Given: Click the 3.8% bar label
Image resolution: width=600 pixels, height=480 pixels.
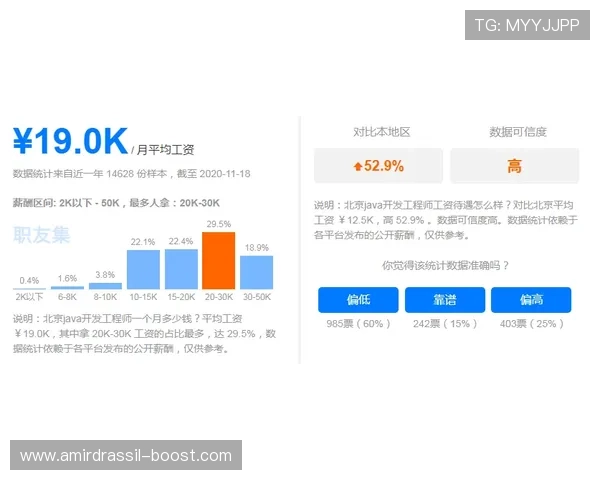Looking at the screenshot, I should click(105, 275).
